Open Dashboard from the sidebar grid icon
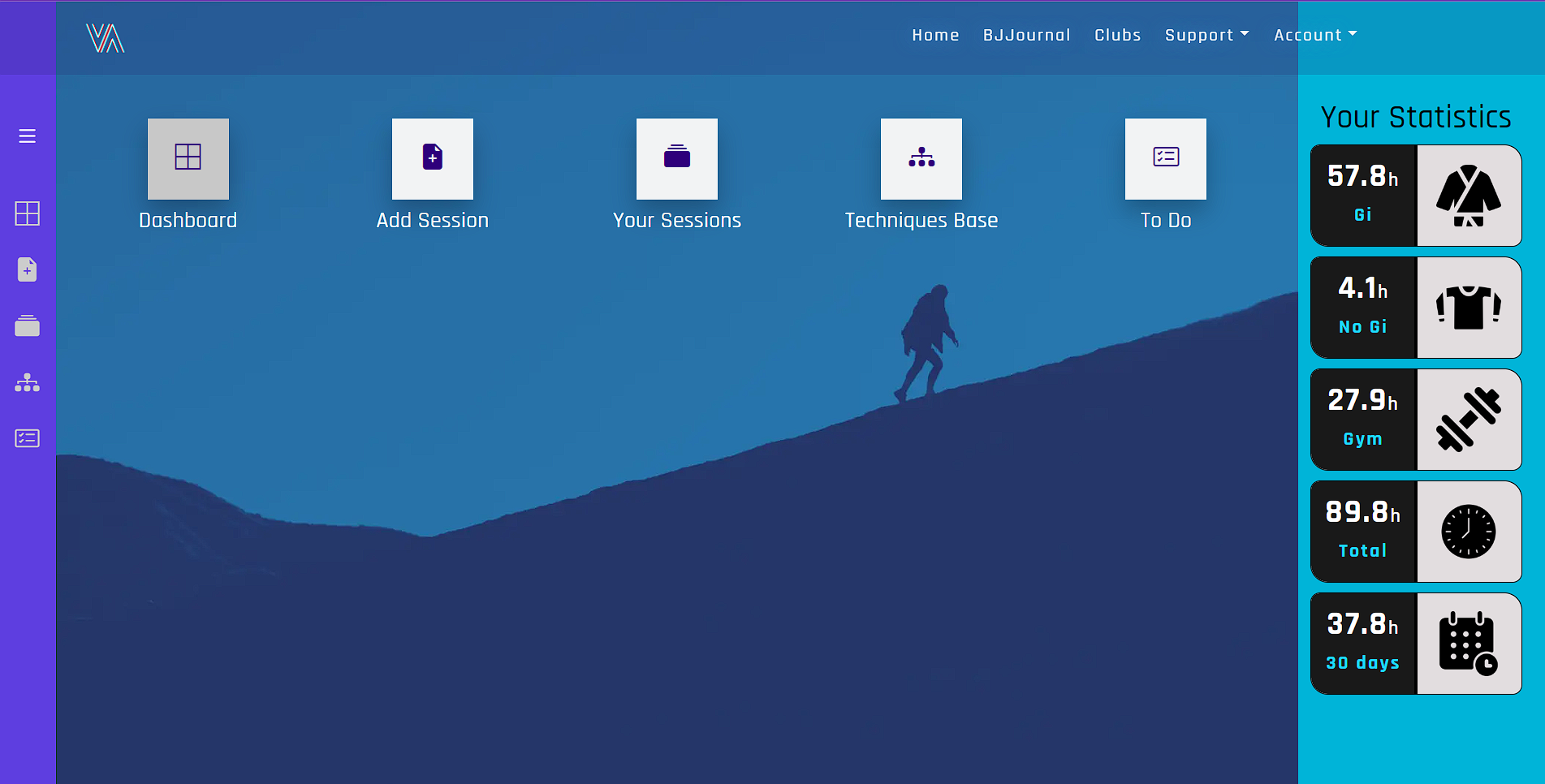This screenshot has width=1545, height=784. pos(28,213)
